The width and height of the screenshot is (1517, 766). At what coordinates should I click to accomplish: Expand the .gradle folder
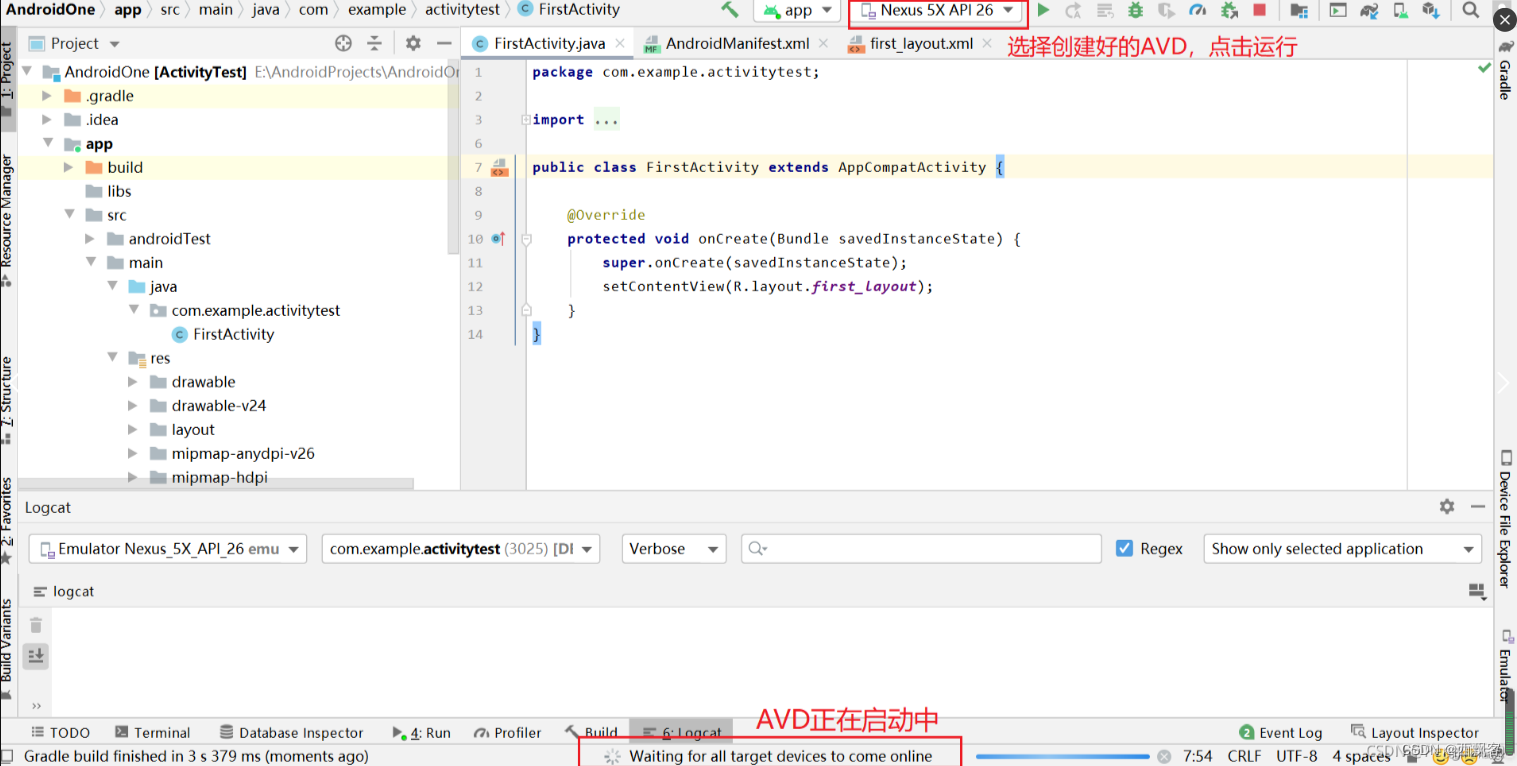47,96
